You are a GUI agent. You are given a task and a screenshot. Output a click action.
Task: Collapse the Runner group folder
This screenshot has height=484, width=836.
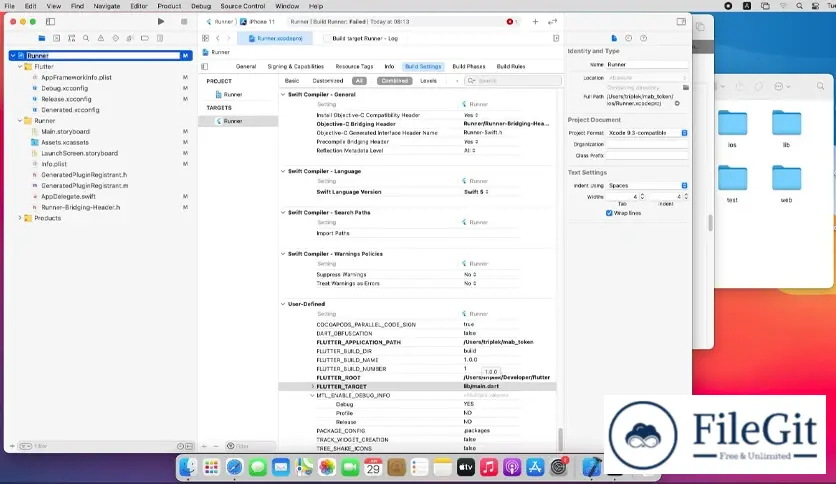20,120
